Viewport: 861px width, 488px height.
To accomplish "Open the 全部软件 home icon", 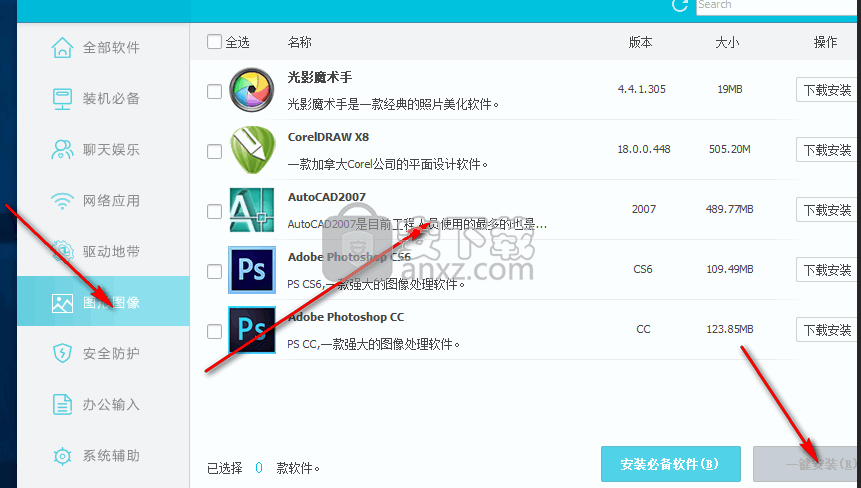I will tap(62, 48).
